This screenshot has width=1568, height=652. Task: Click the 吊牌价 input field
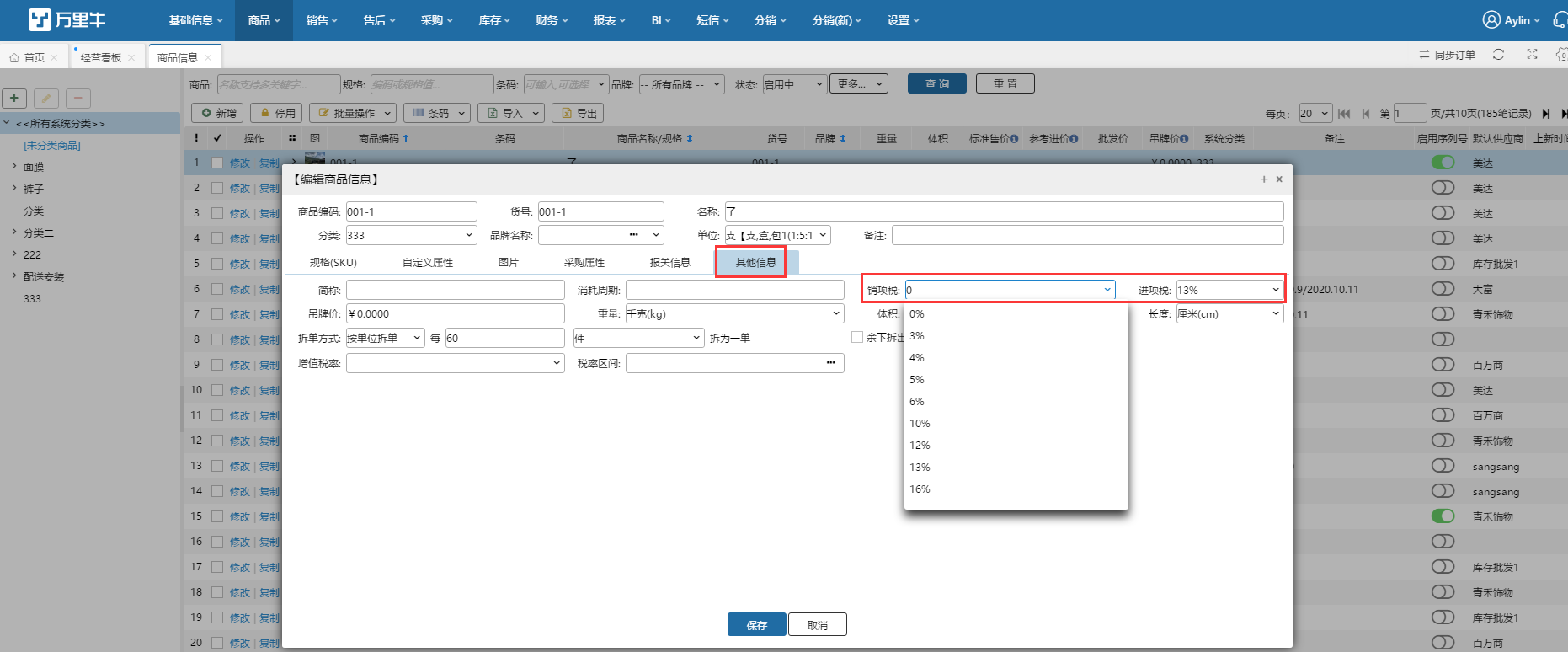pyautogui.click(x=455, y=313)
